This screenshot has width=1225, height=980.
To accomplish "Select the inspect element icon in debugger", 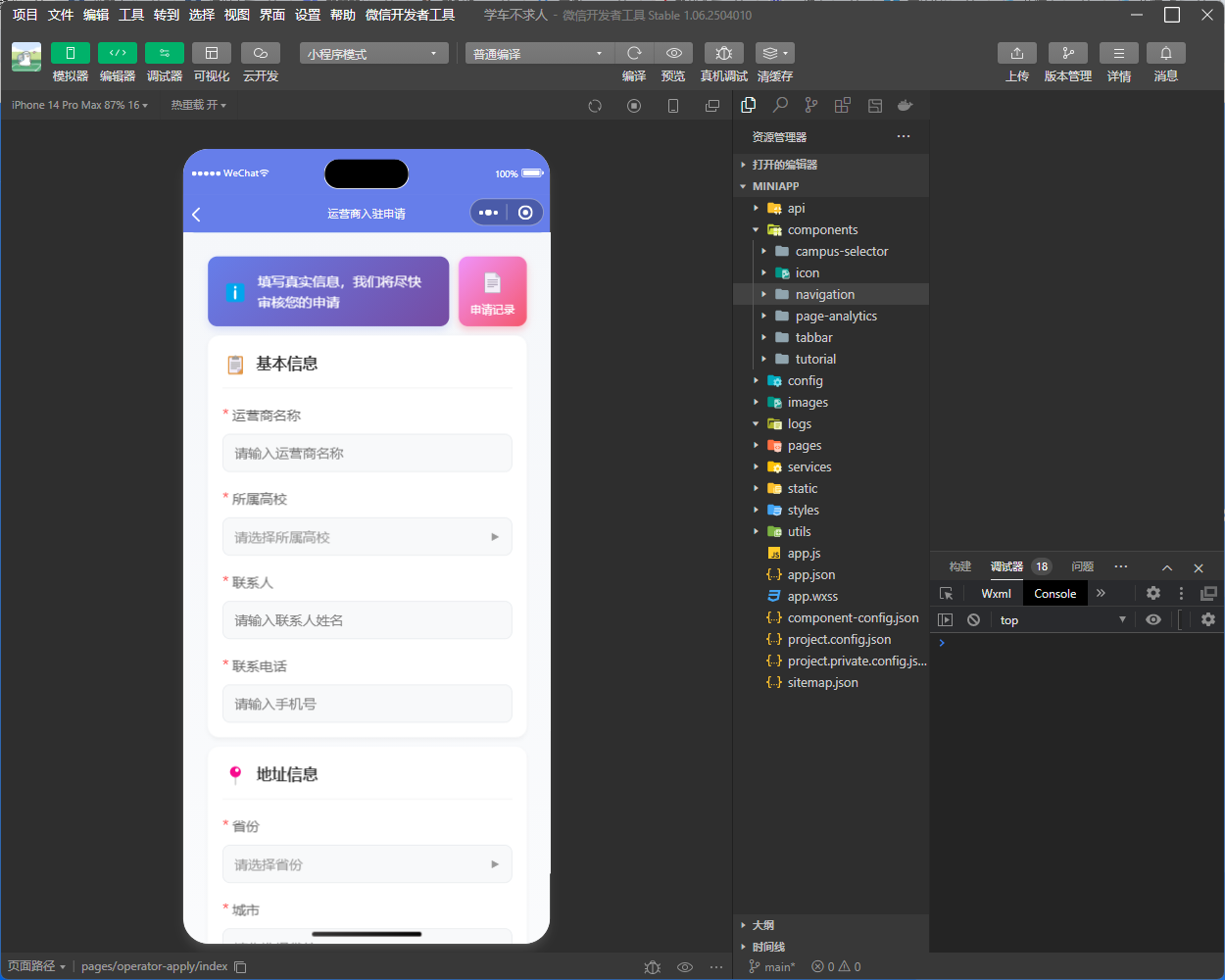I will (x=945, y=593).
